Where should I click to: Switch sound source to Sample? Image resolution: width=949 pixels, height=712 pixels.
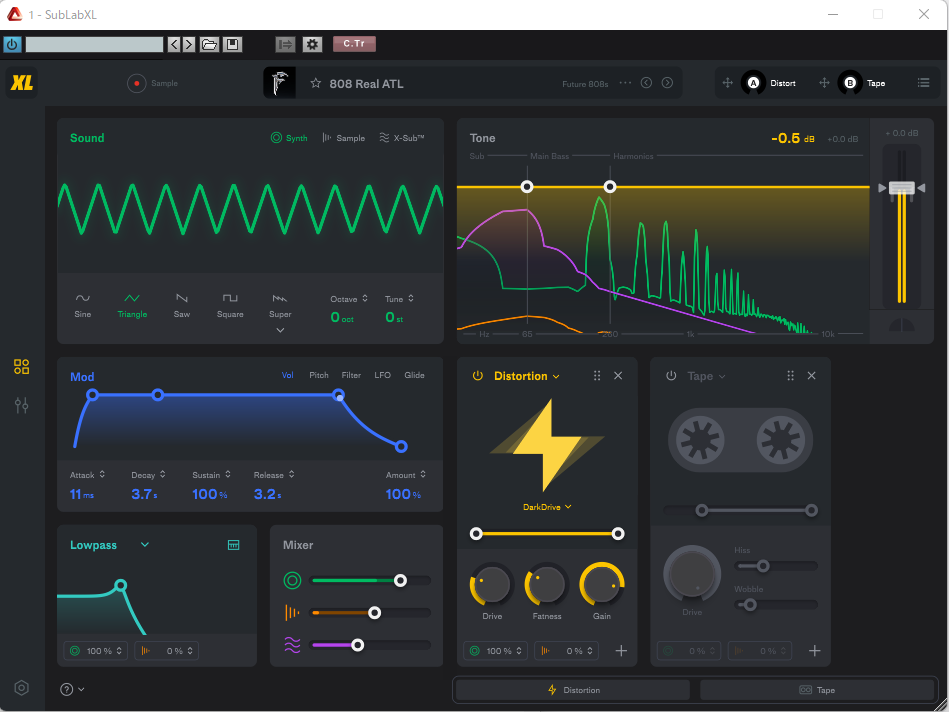coord(344,138)
